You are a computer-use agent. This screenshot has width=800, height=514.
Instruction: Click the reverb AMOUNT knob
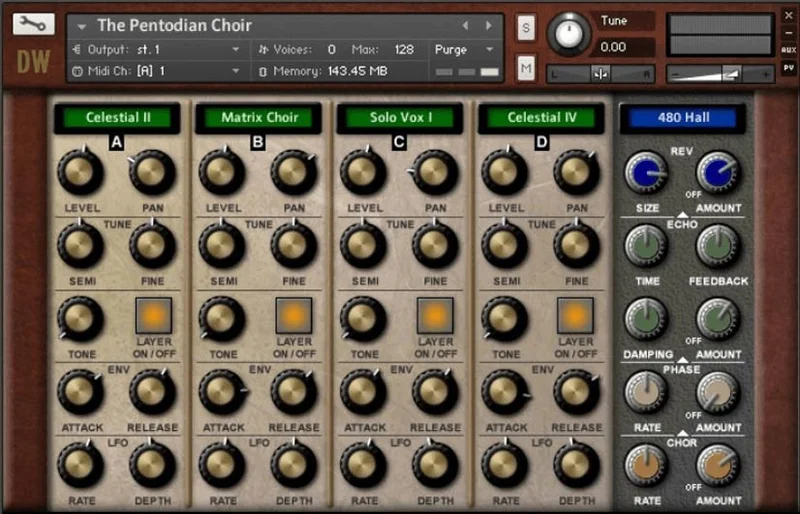pyautogui.click(x=717, y=172)
